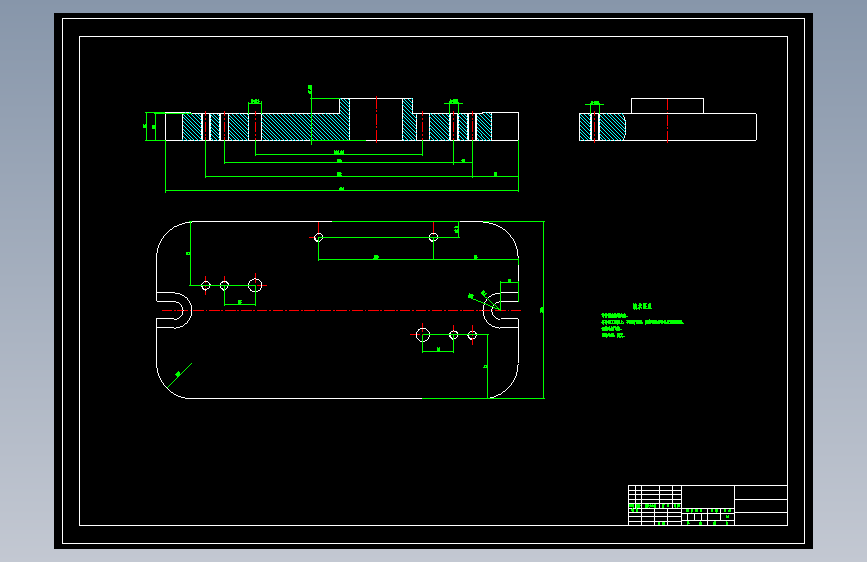Select the middle hole in the lower-right hole row
This screenshot has width=867, height=562.
pyautogui.click(x=453, y=335)
